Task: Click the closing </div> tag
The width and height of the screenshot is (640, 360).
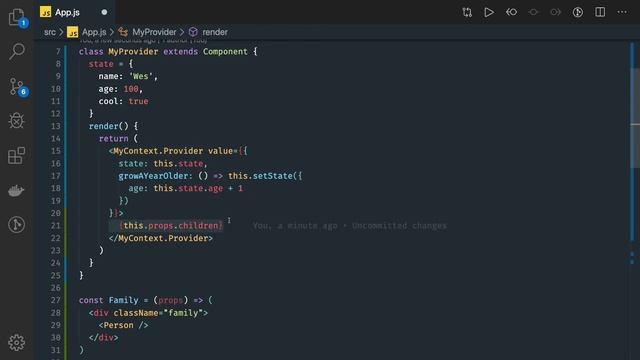Action: 103,338
